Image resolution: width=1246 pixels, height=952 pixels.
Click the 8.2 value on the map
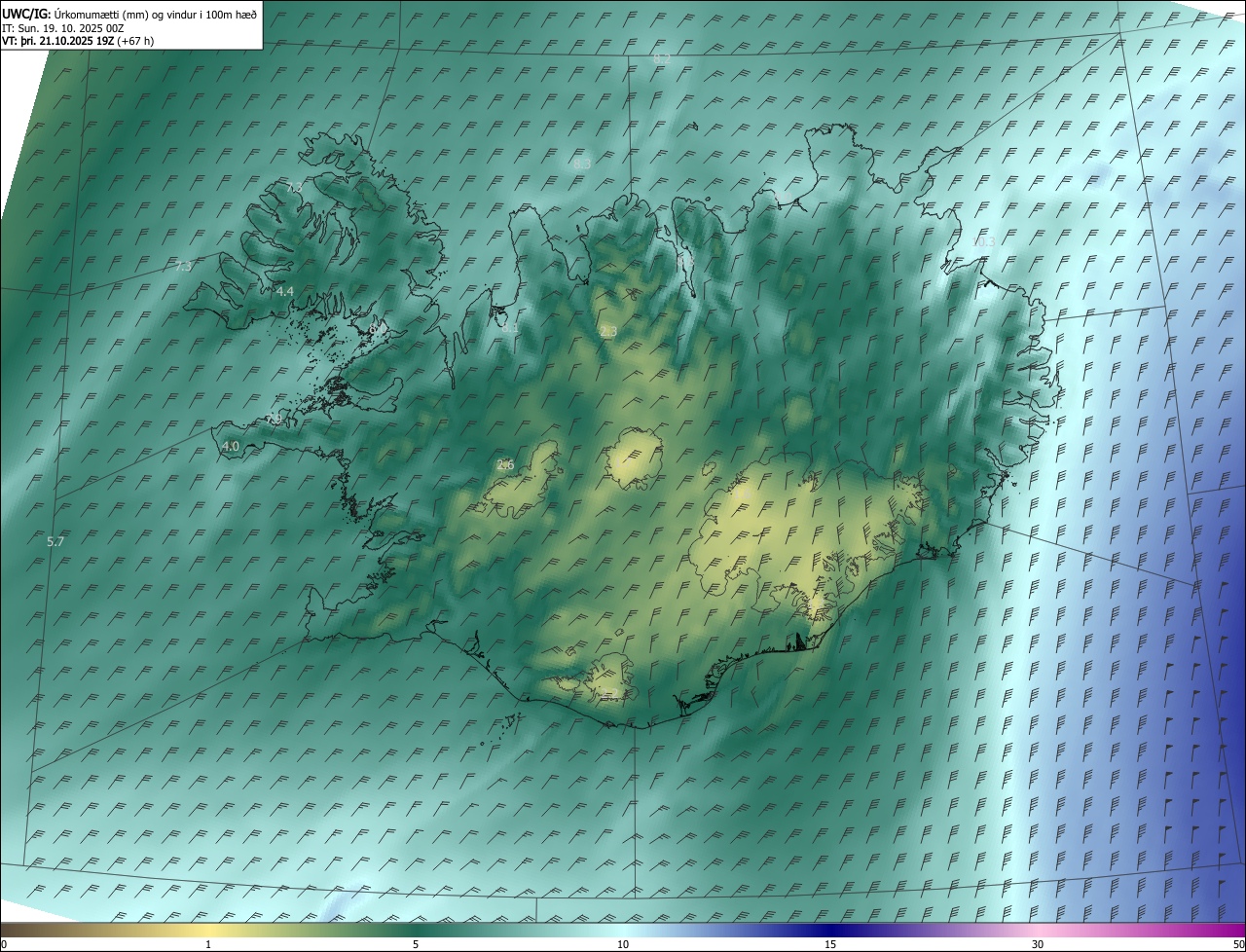coord(662,58)
